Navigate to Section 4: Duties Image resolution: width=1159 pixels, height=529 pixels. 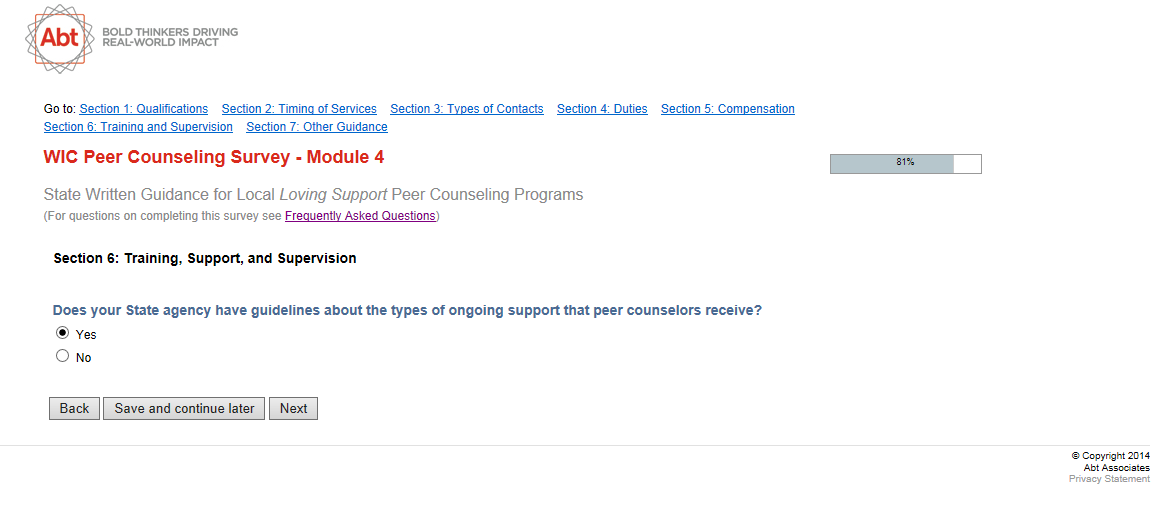(x=602, y=109)
